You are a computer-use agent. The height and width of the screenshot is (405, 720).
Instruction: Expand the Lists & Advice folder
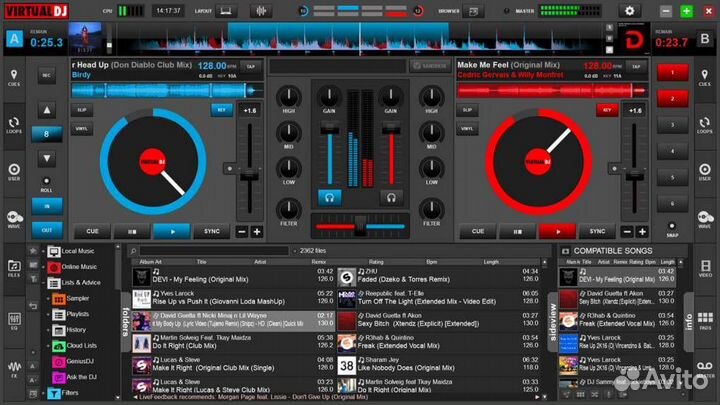[43, 283]
